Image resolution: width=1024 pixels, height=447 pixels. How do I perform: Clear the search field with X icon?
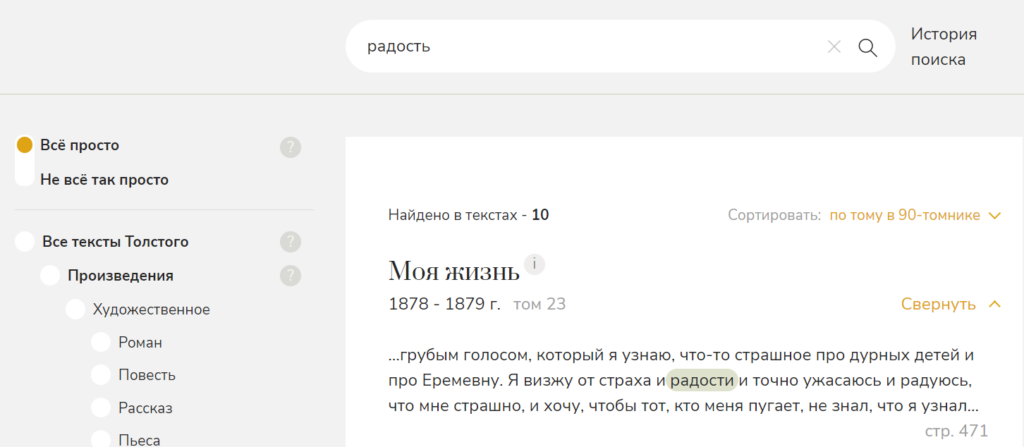(834, 47)
